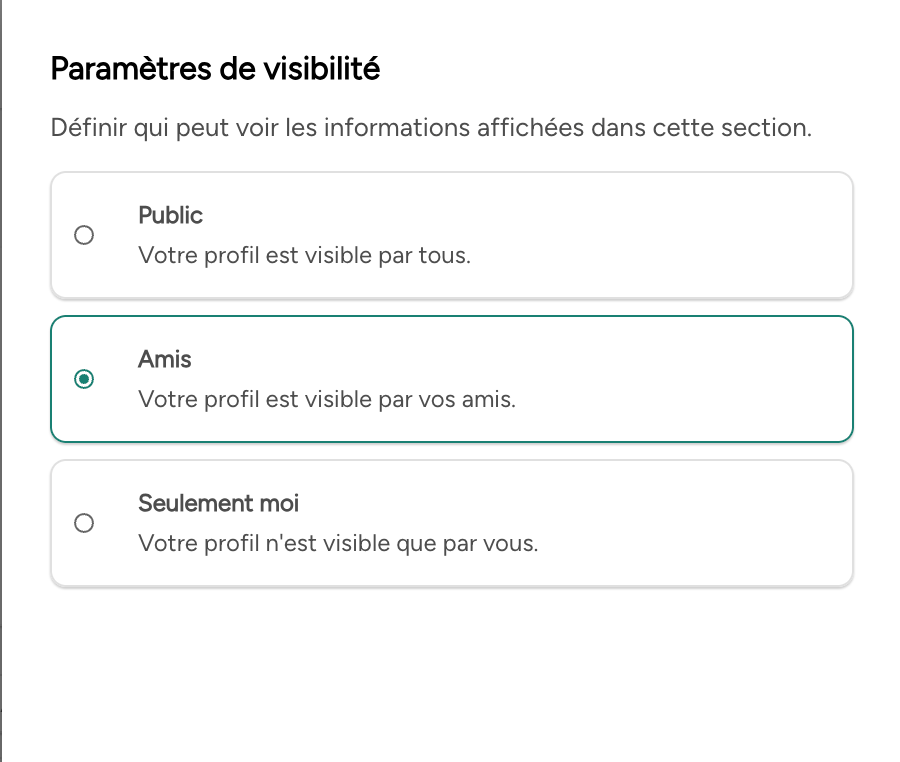Click the "Seulement moi" option title
This screenshot has width=900, height=762.
(218, 503)
